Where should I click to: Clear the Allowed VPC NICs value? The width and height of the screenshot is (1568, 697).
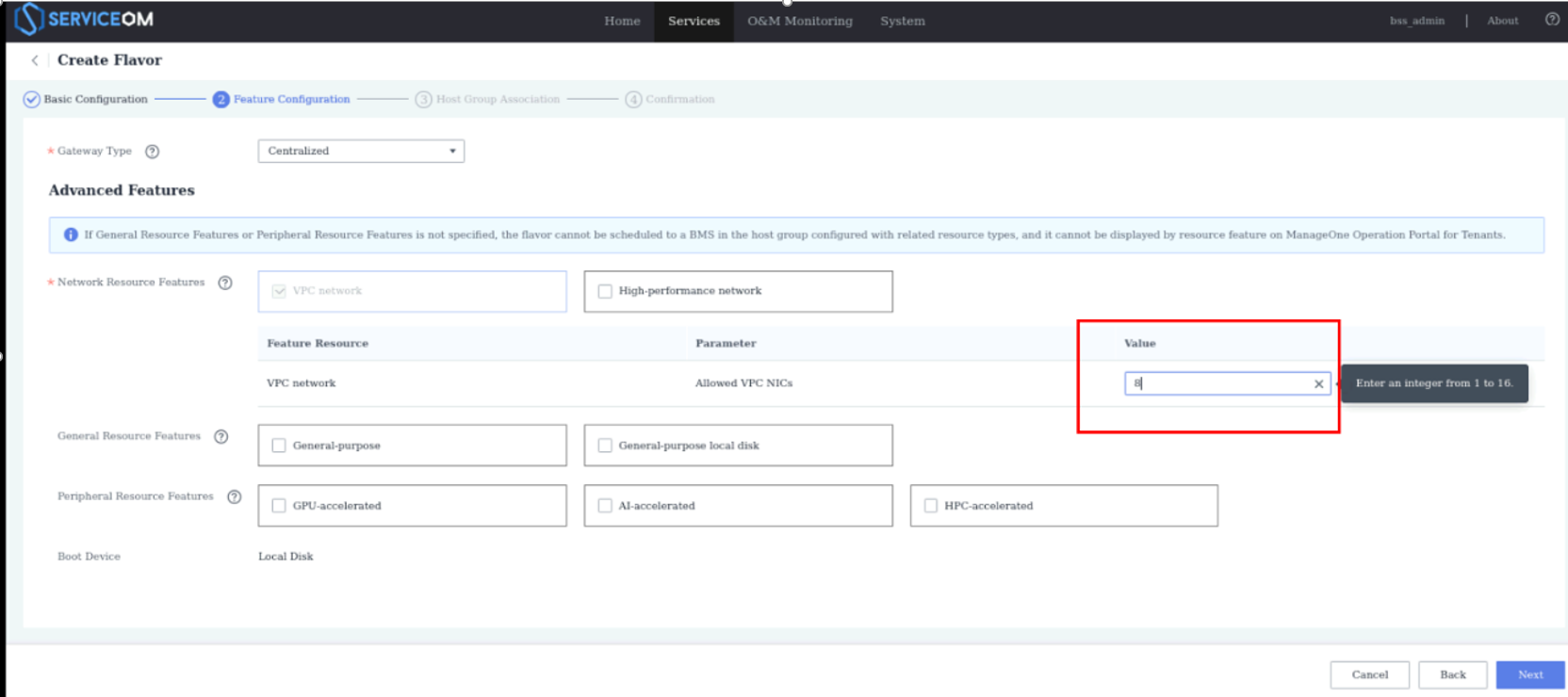coord(1318,383)
